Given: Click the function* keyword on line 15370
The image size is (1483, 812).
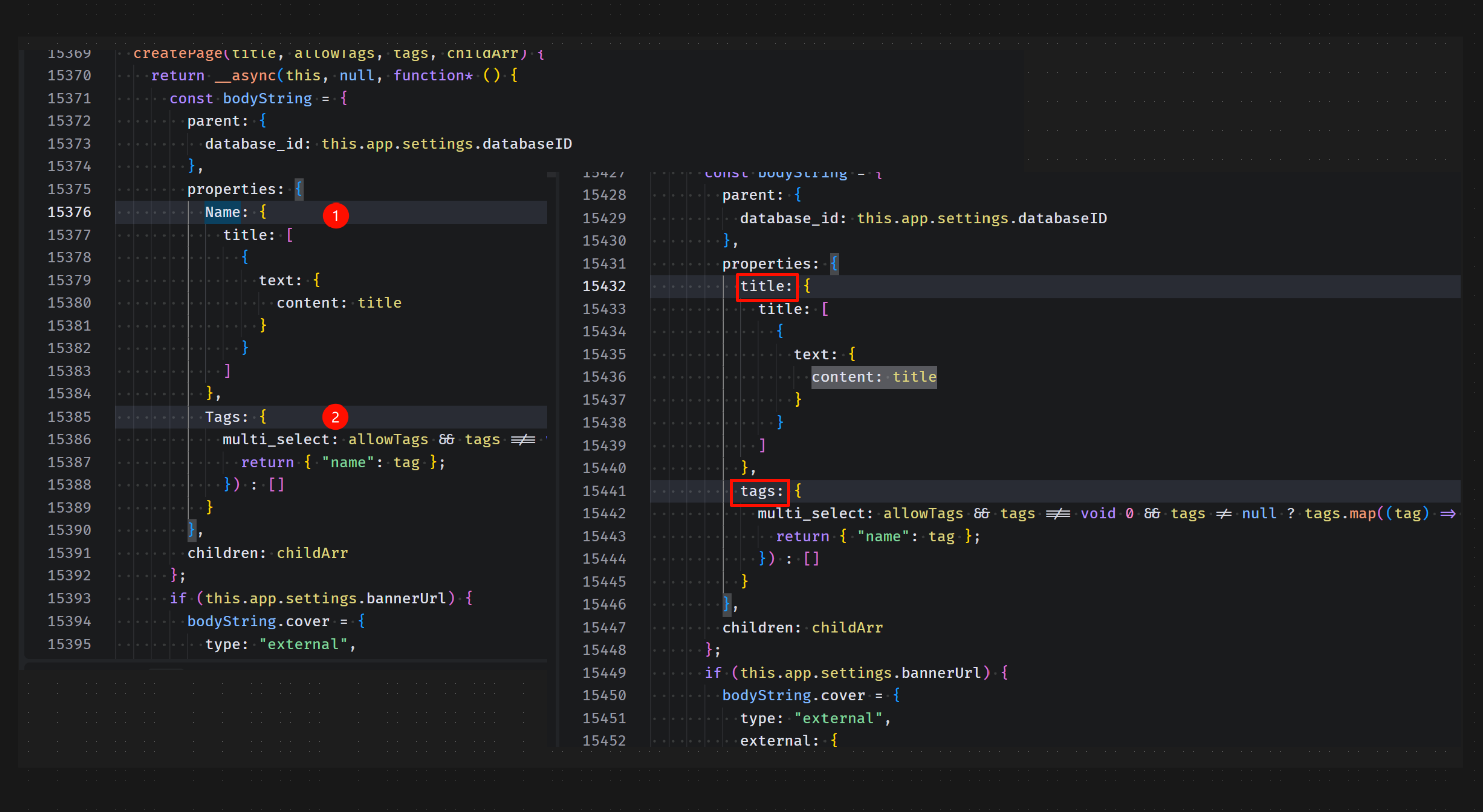Looking at the screenshot, I should click(433, 75).
